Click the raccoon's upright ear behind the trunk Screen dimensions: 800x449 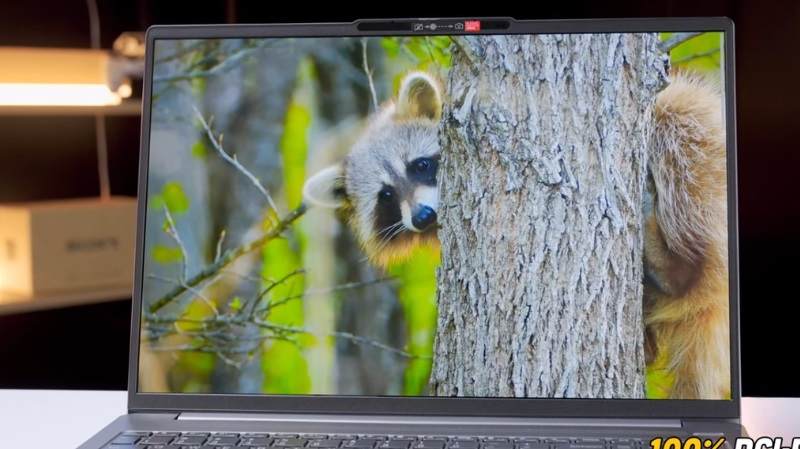420,97
